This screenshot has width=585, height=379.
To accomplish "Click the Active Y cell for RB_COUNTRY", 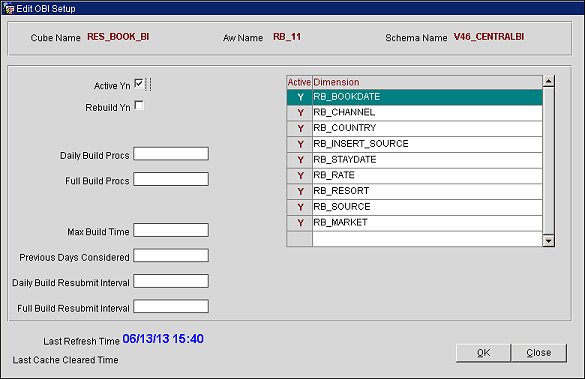I will (300, 128).
